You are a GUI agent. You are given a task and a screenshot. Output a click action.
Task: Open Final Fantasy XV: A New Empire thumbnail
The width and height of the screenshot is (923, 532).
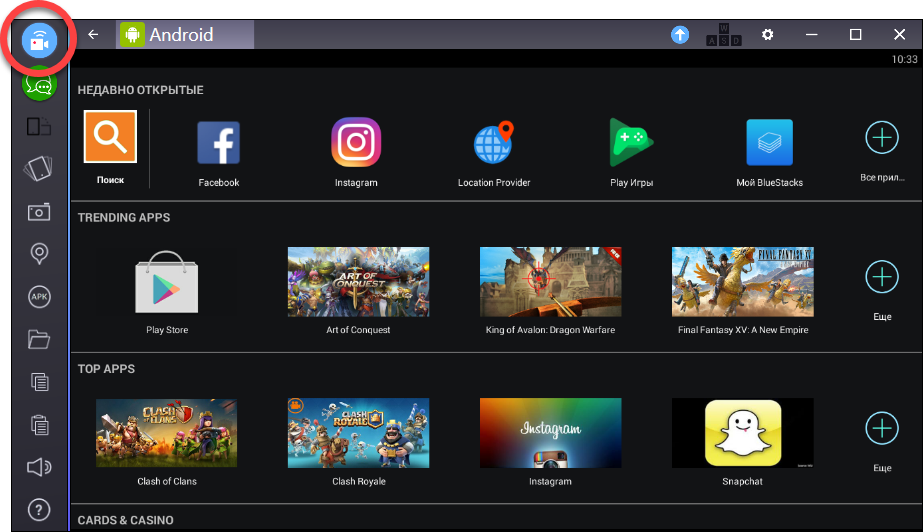point(743,282)
